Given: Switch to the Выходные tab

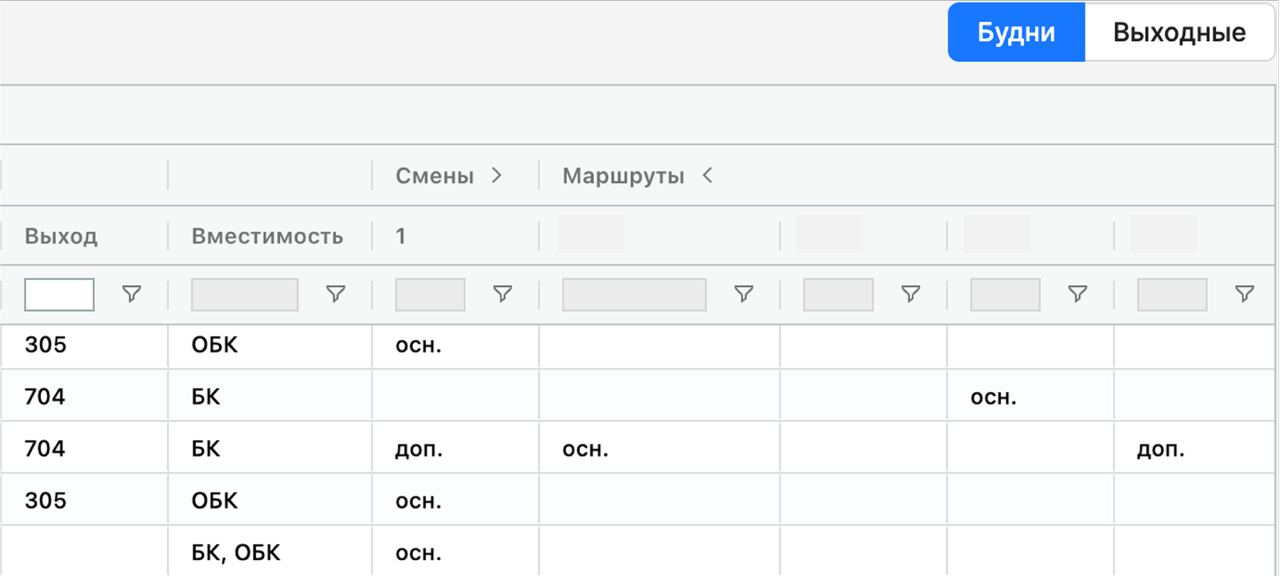Looking at the screenshot, I should [1179, 32].
